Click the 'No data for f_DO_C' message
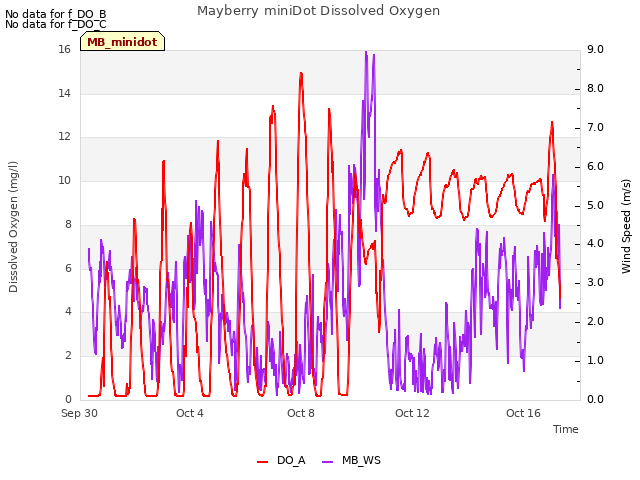The image size is (640, 480). click(x=56, y=24)
